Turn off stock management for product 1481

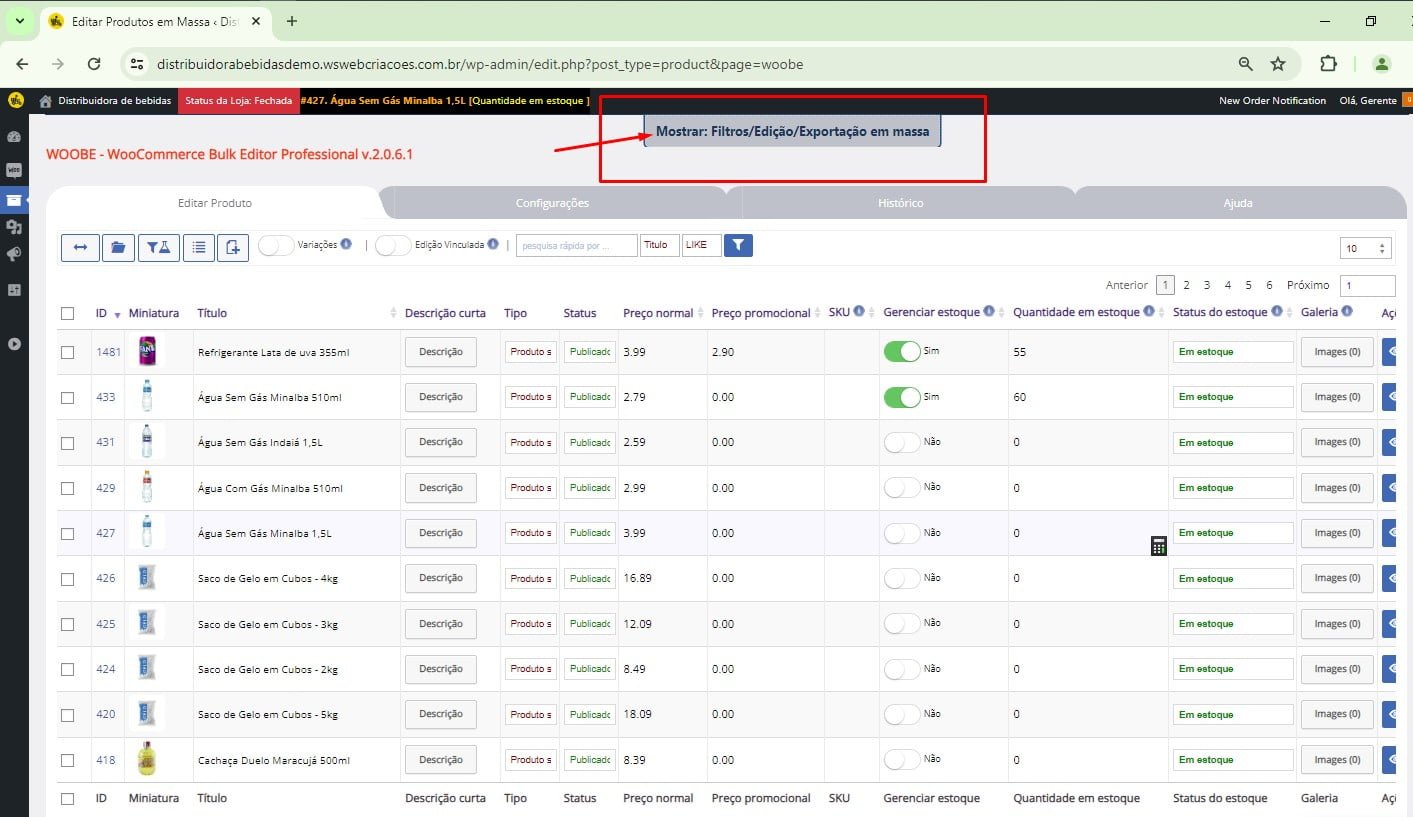901,352
